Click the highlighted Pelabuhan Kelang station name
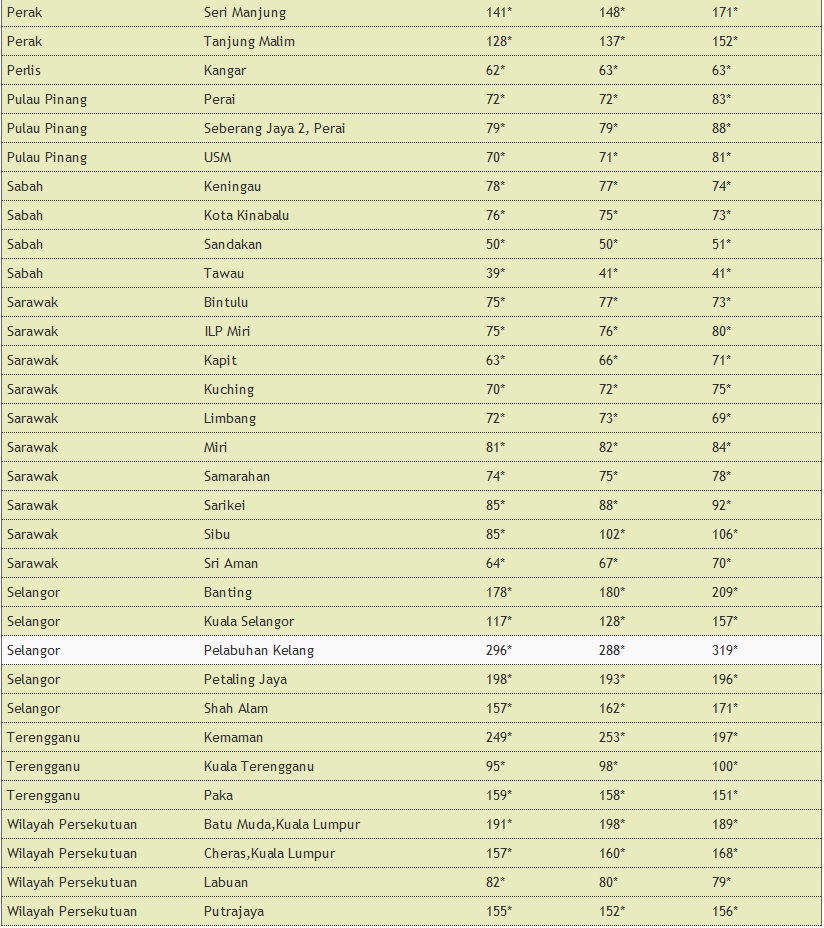The width and height of the screenshot is (824, 928). 259,651
